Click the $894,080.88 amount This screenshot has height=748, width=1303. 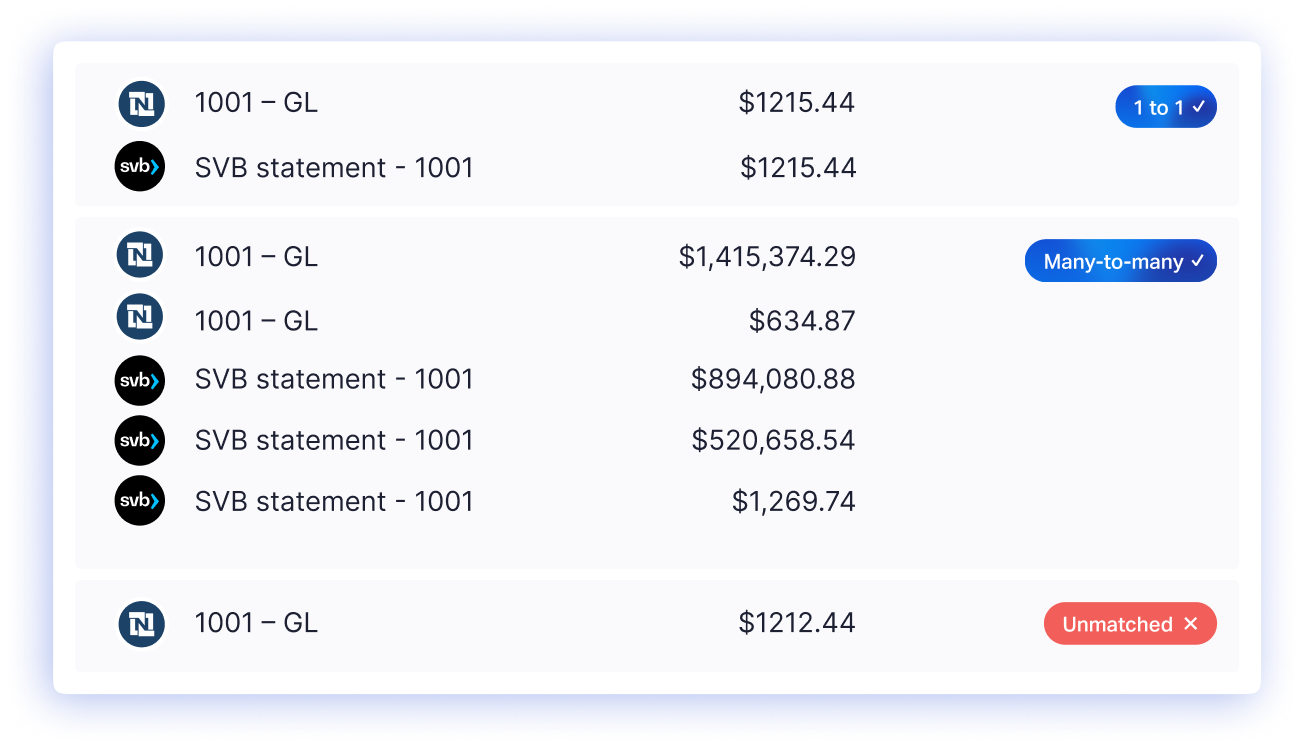[x=773, y=380]
